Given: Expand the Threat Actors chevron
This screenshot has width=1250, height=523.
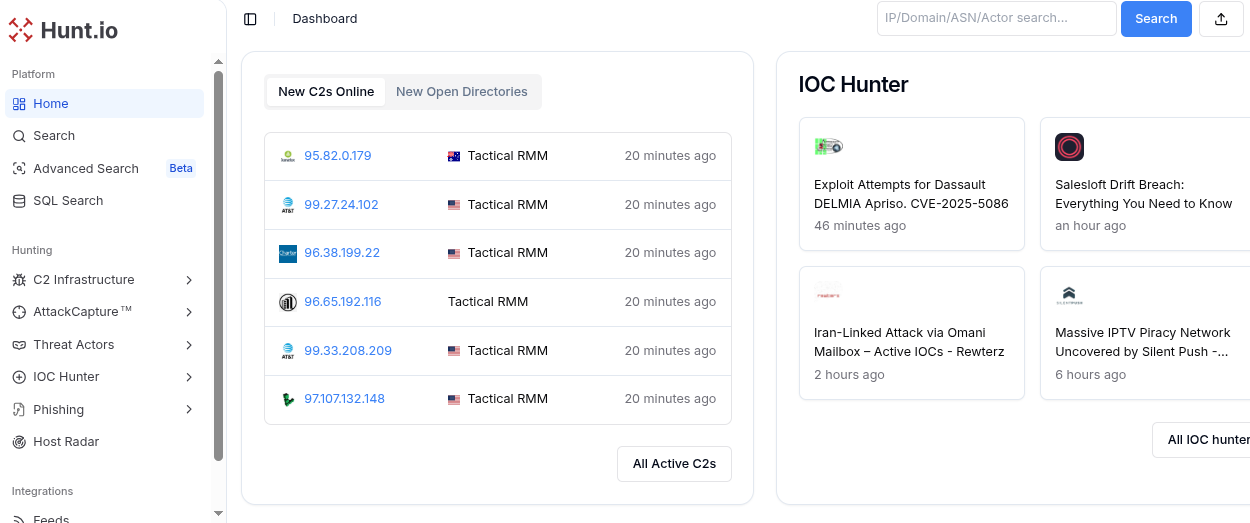Looking at the screenshot, I should (189, 345).
